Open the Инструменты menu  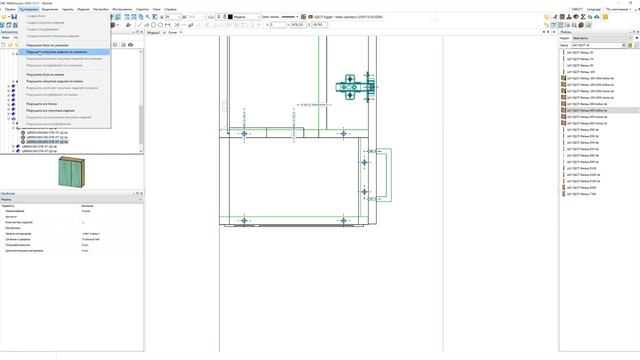point(122,9)
